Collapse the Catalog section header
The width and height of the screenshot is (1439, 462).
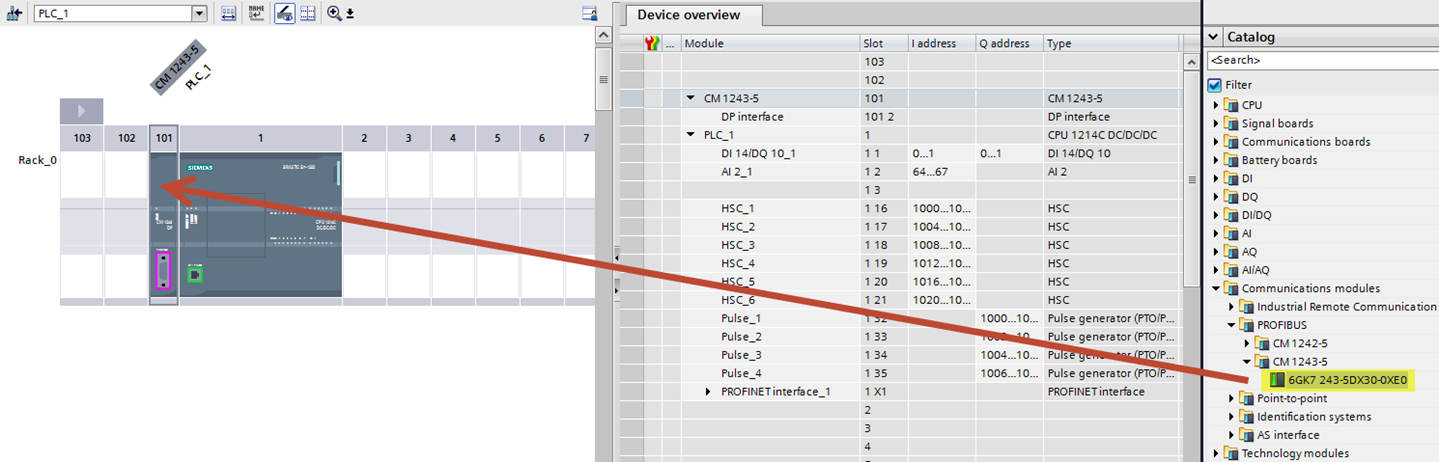[x=1215, y=37]
